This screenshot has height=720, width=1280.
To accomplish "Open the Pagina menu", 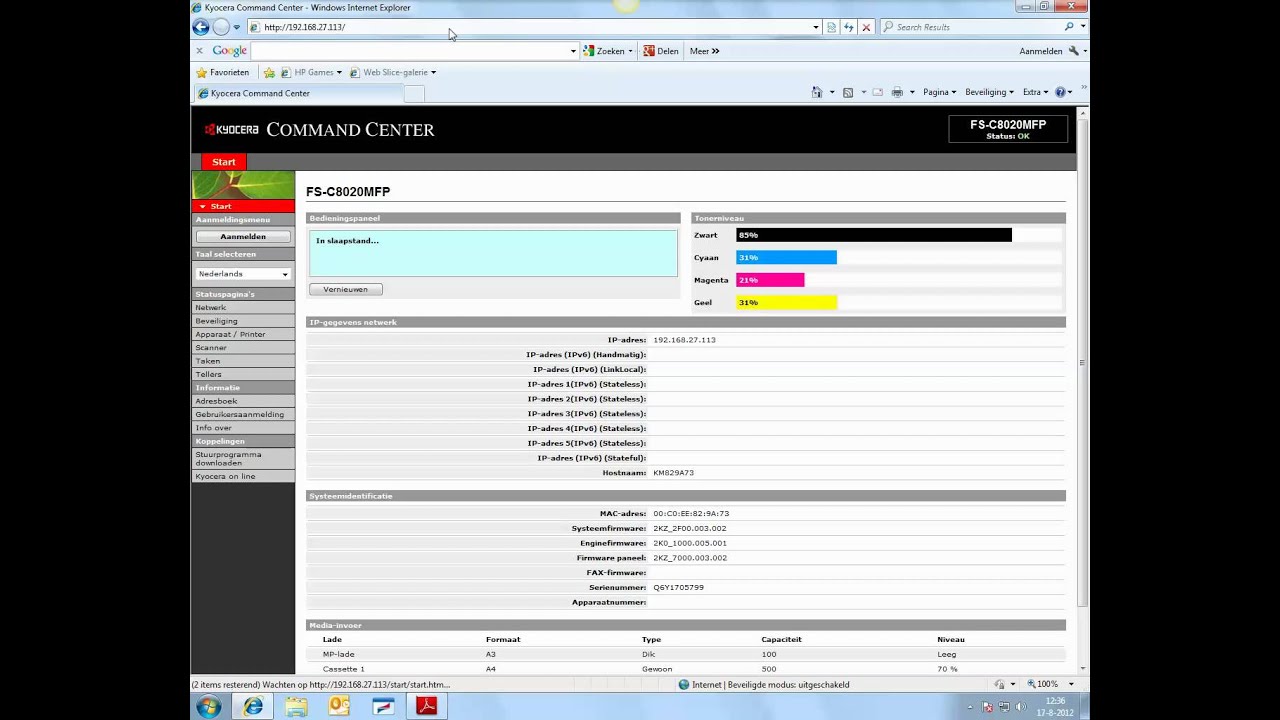I will pyautogui.click(x=939, y=92).
